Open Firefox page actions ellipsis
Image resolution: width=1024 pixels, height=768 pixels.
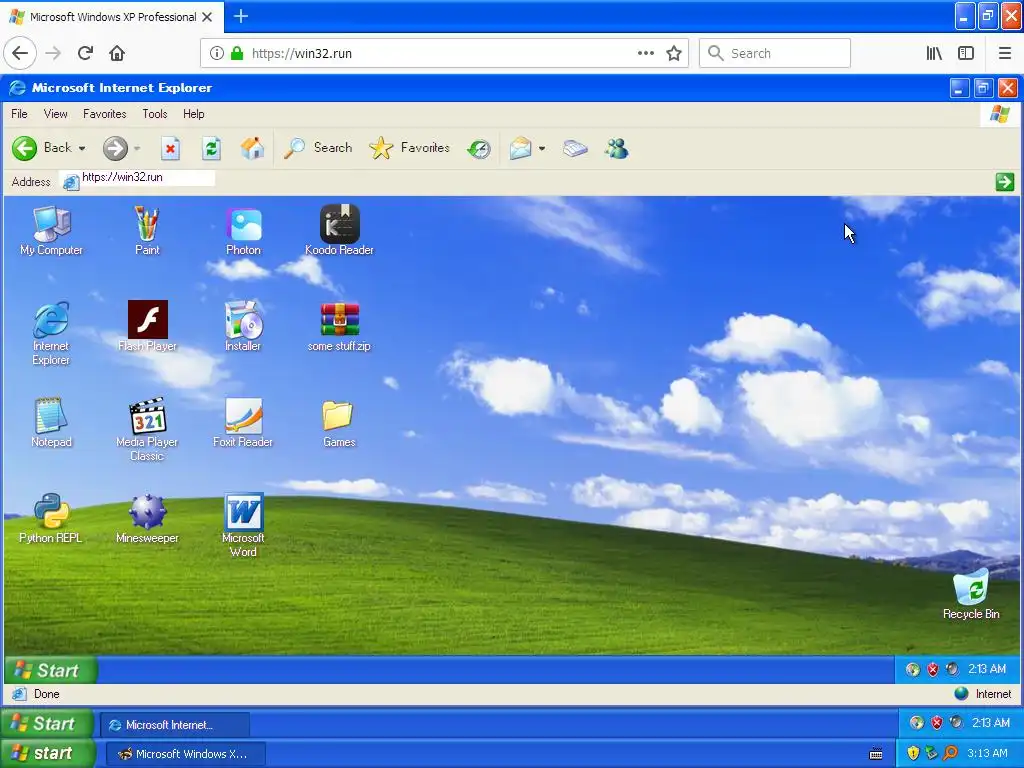point(645,54)
